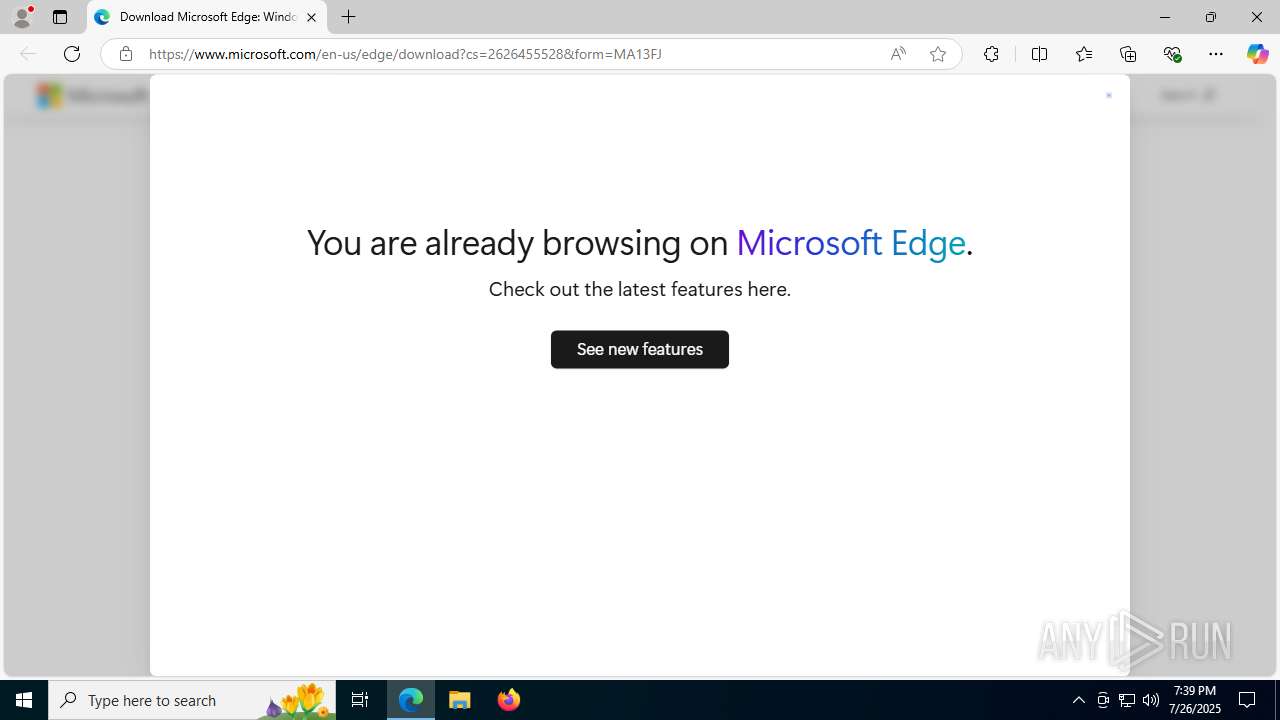Open the tab actions menu icon
This screenshot has height=720, width=1280.
(x=60, y=17)
